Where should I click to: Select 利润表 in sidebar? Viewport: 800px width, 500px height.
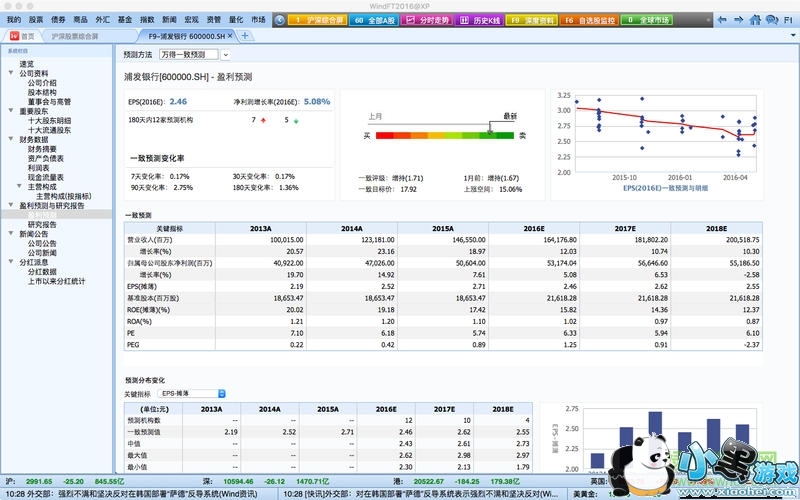click(x=38, y=168)
